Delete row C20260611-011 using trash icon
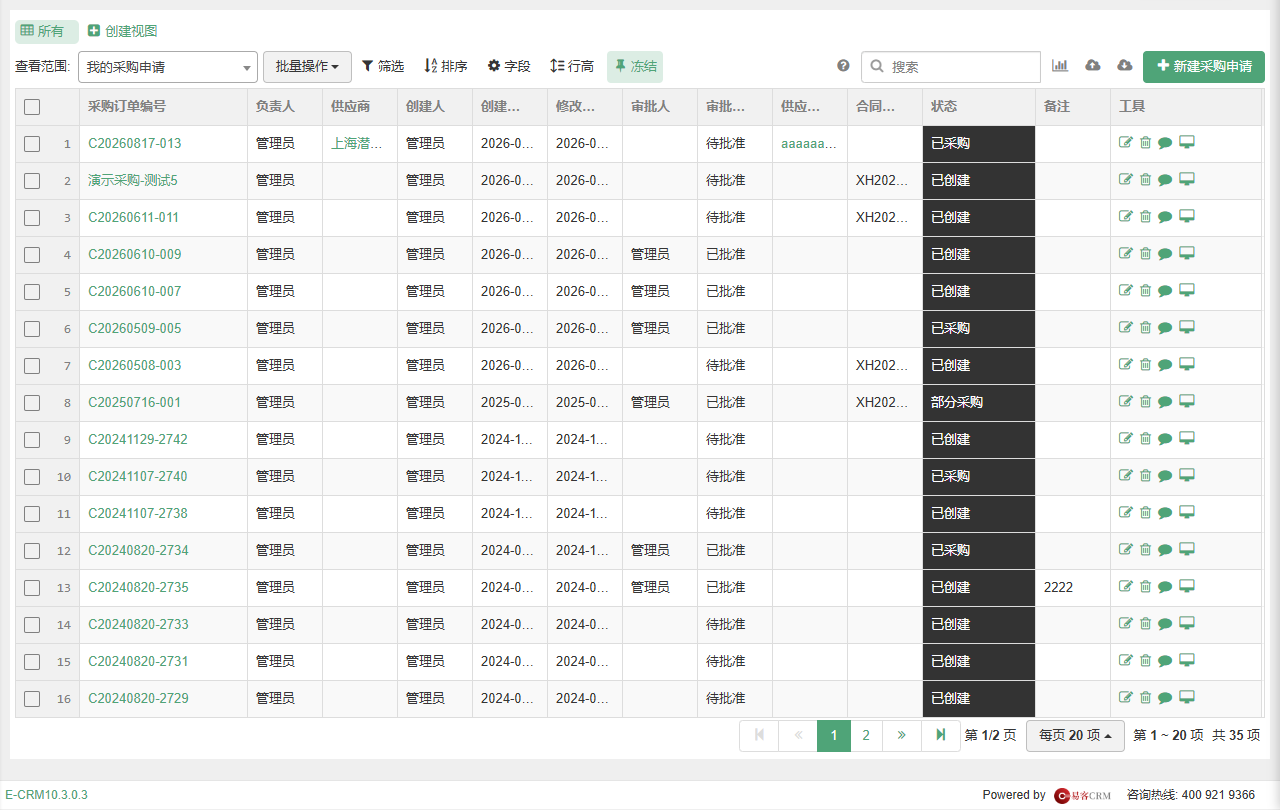 coord(1146,216)
